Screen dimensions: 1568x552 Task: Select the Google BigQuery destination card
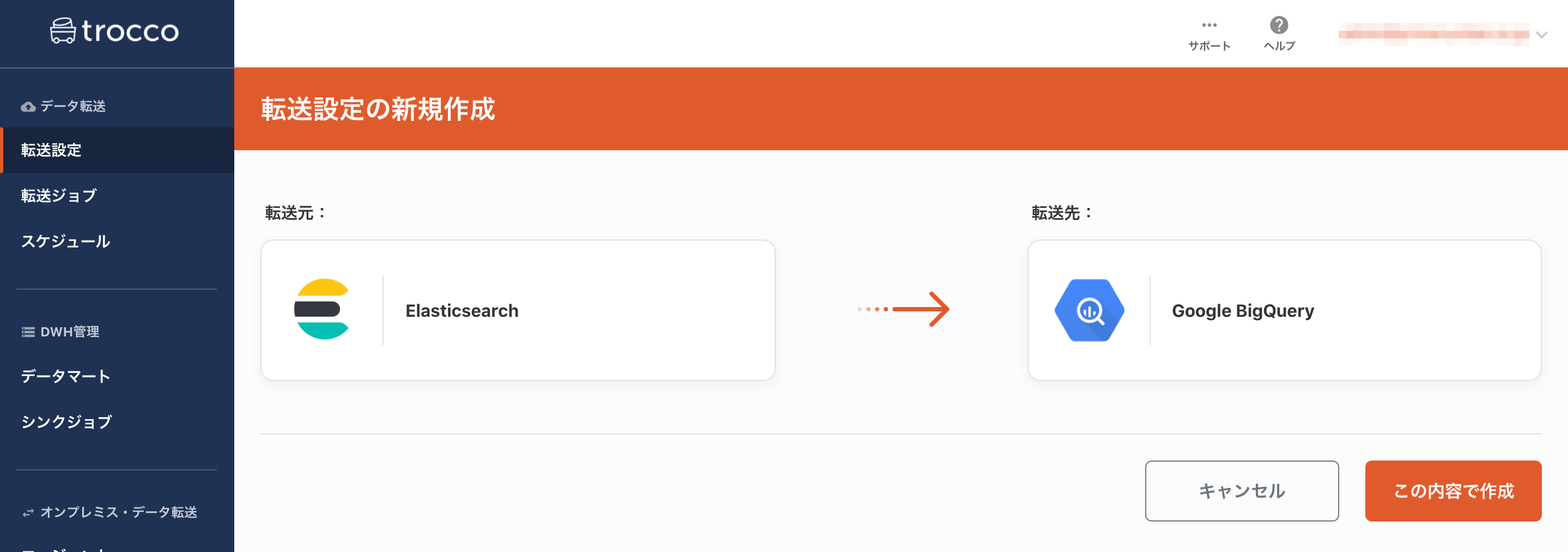1284,310
